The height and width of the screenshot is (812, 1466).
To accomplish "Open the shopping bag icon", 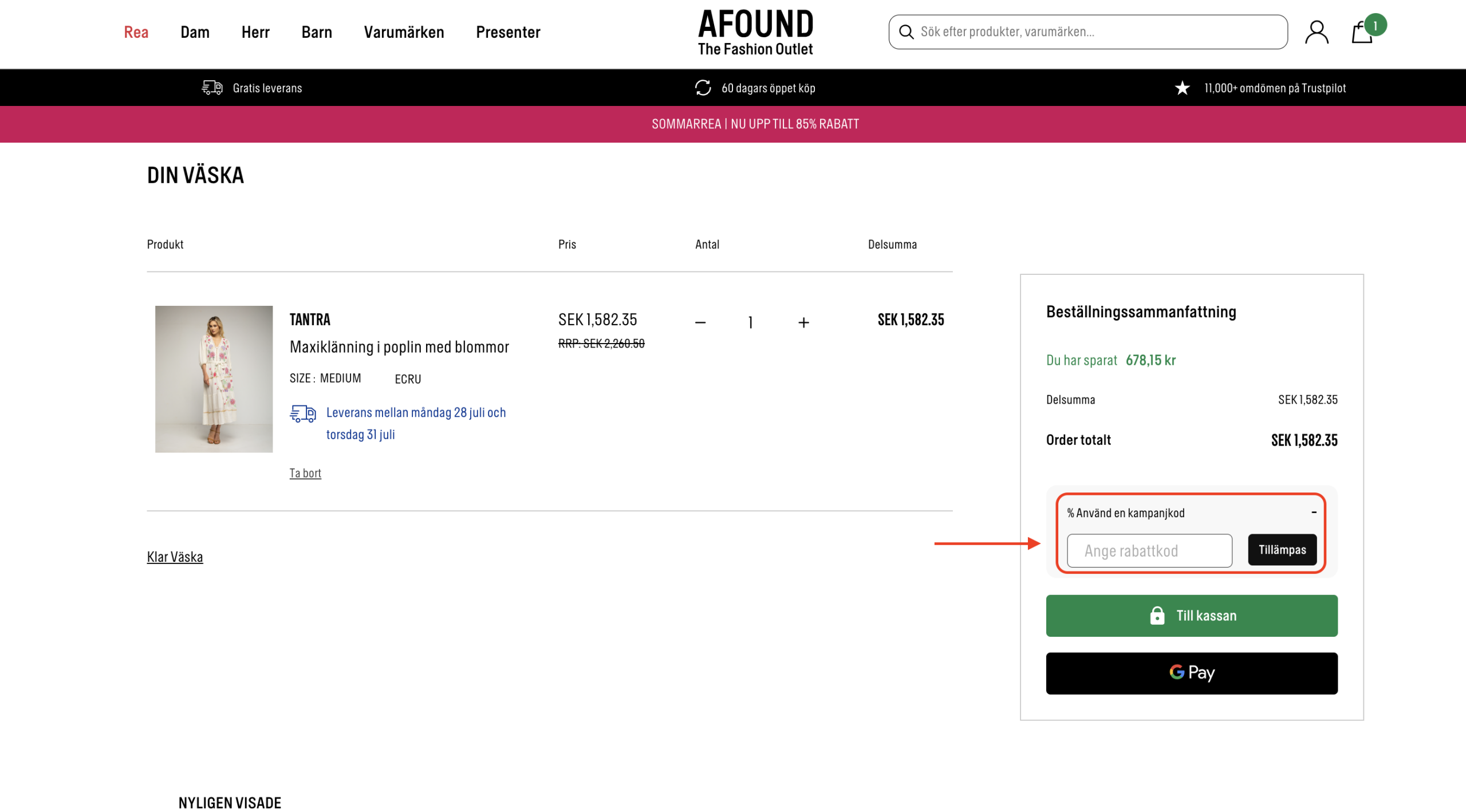I will (x=1362, y=33).
